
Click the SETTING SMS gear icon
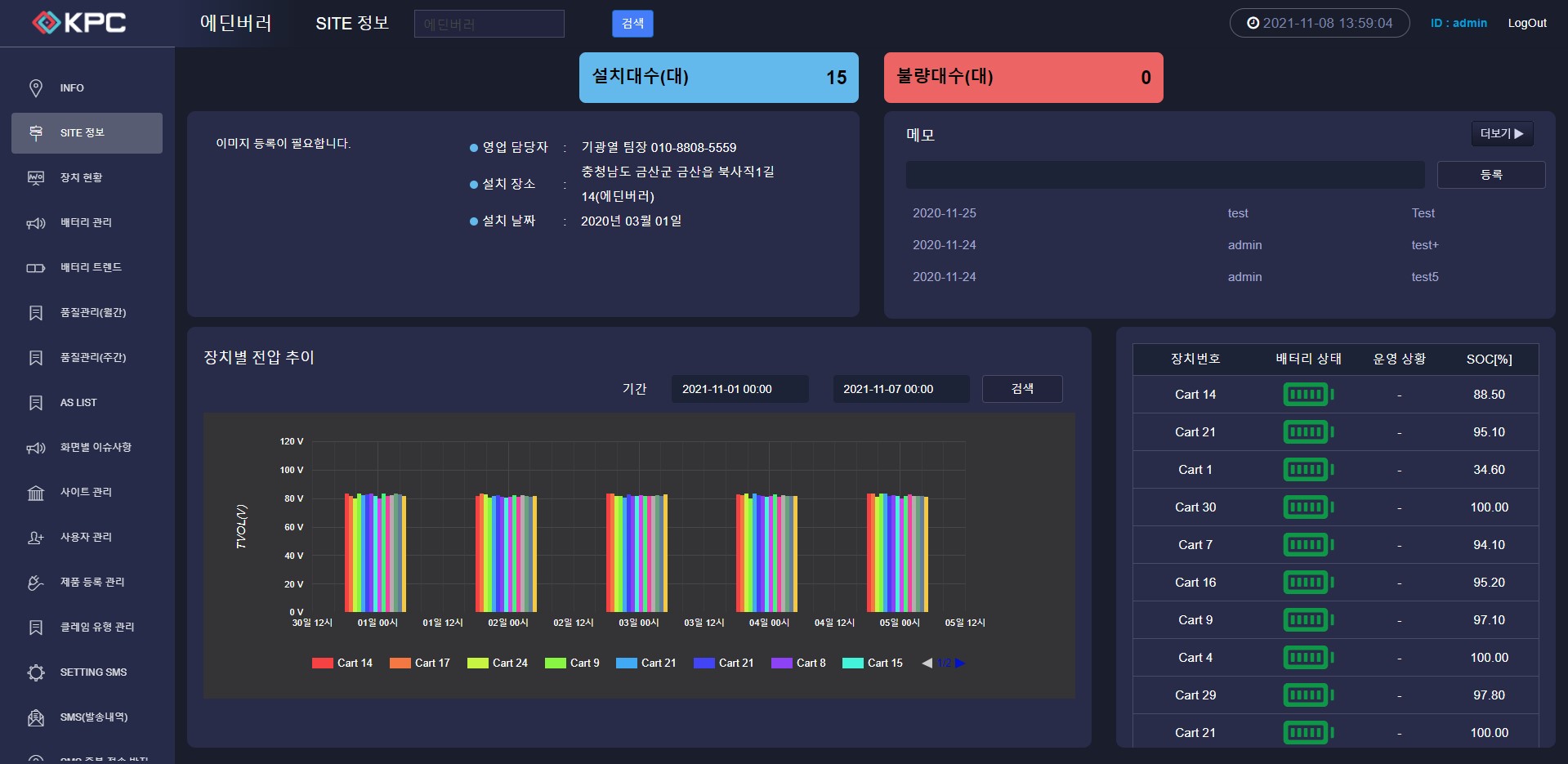[36, 672]
